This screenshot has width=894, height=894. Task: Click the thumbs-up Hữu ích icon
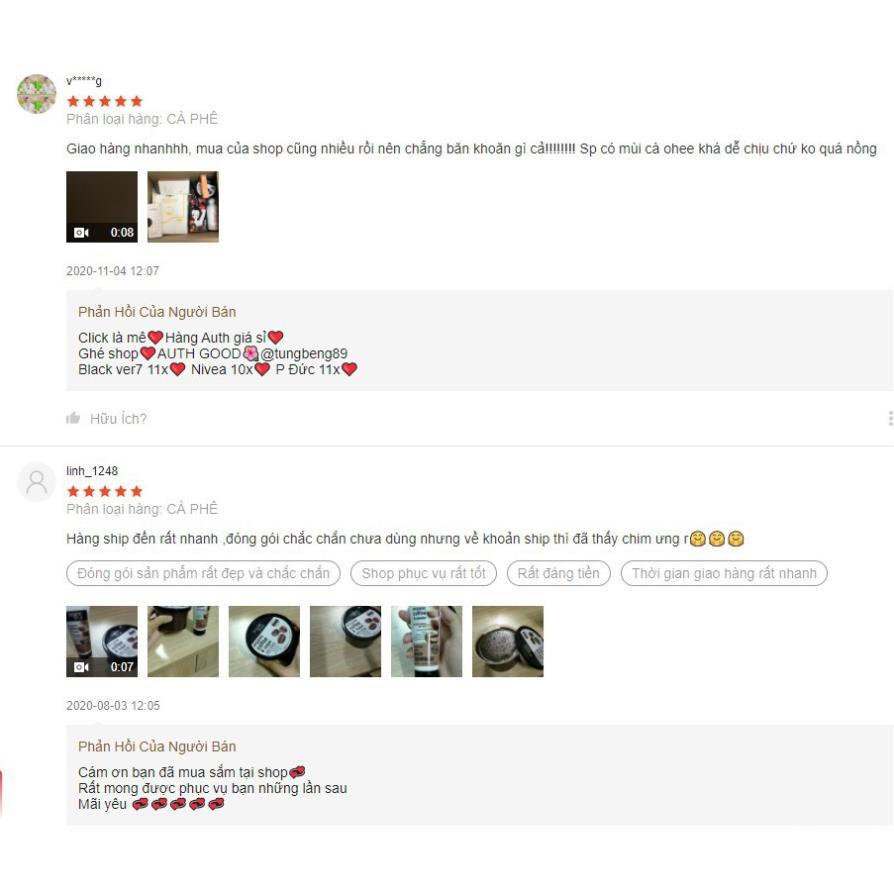tap(73, 418)
